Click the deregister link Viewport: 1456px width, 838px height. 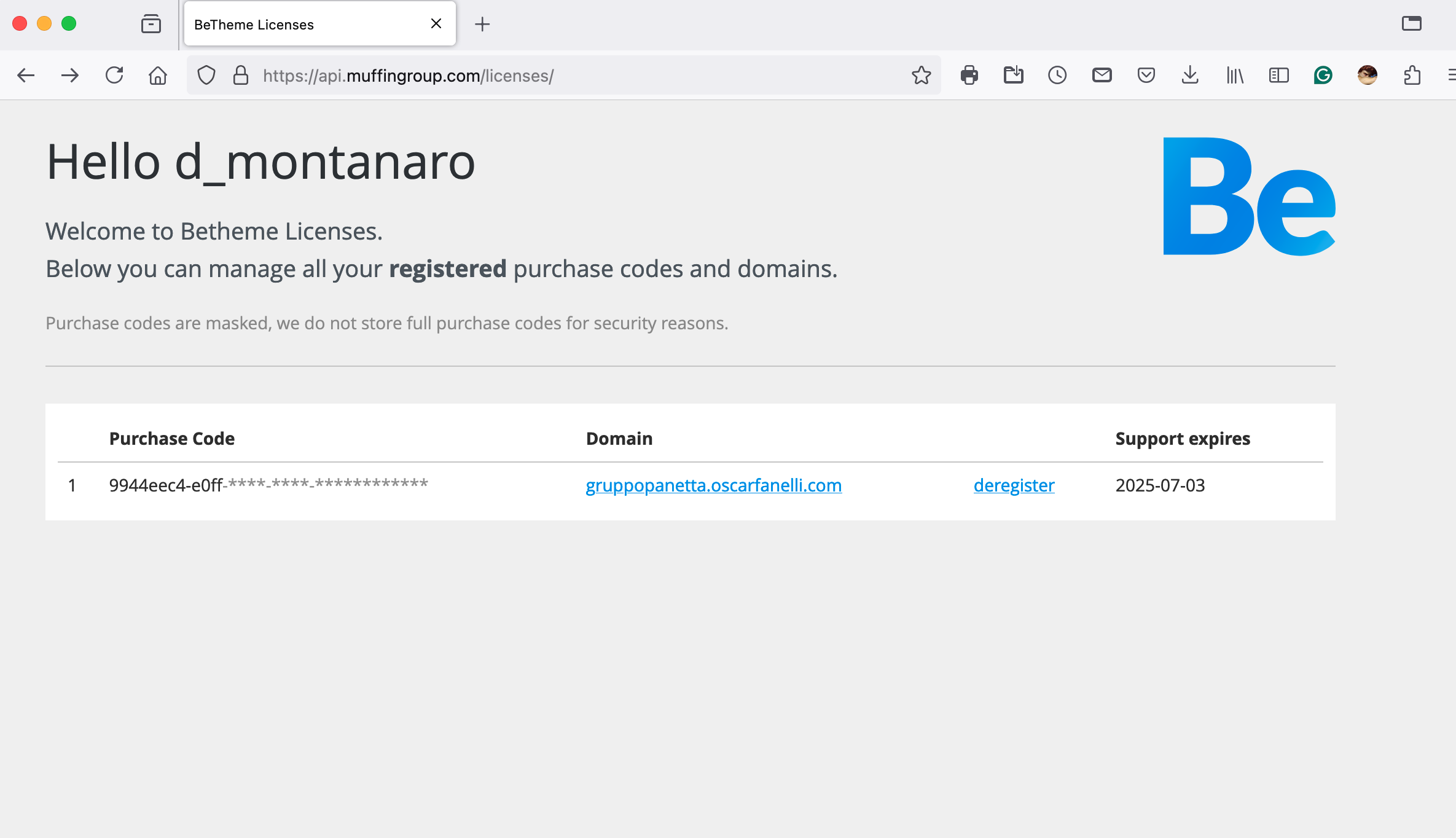1014,485
